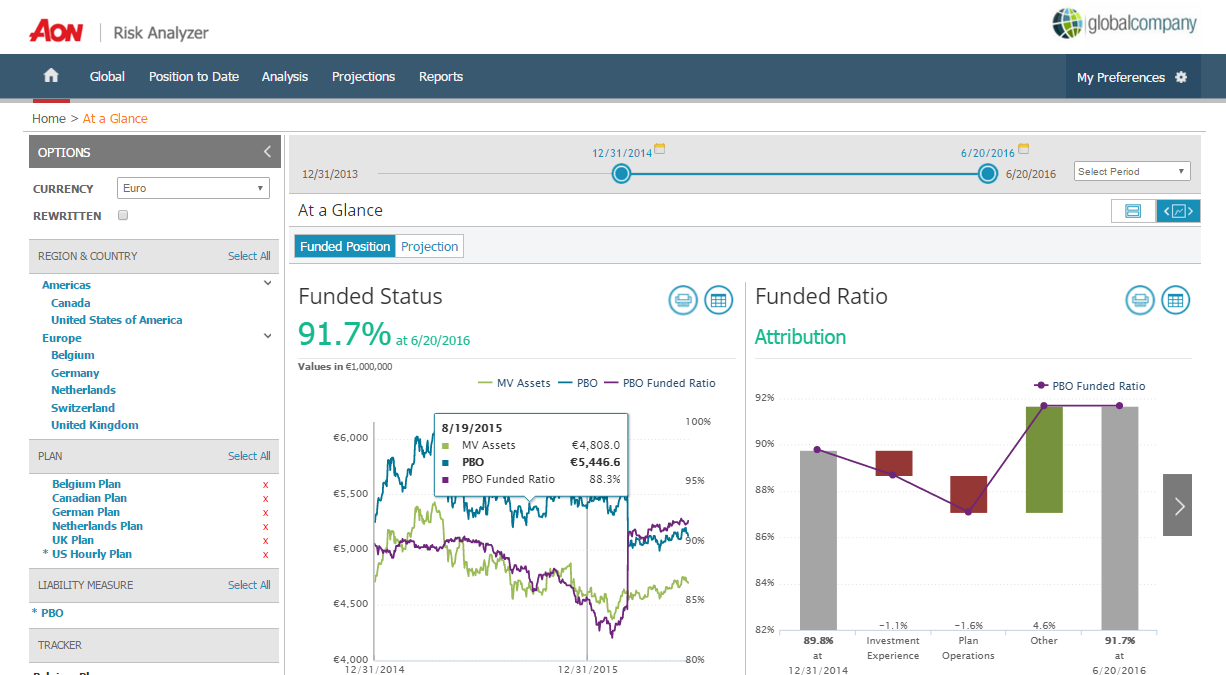Open table view for Funded Status
The width and height of the screenshot is (1226, 675).
pos(718,300)
